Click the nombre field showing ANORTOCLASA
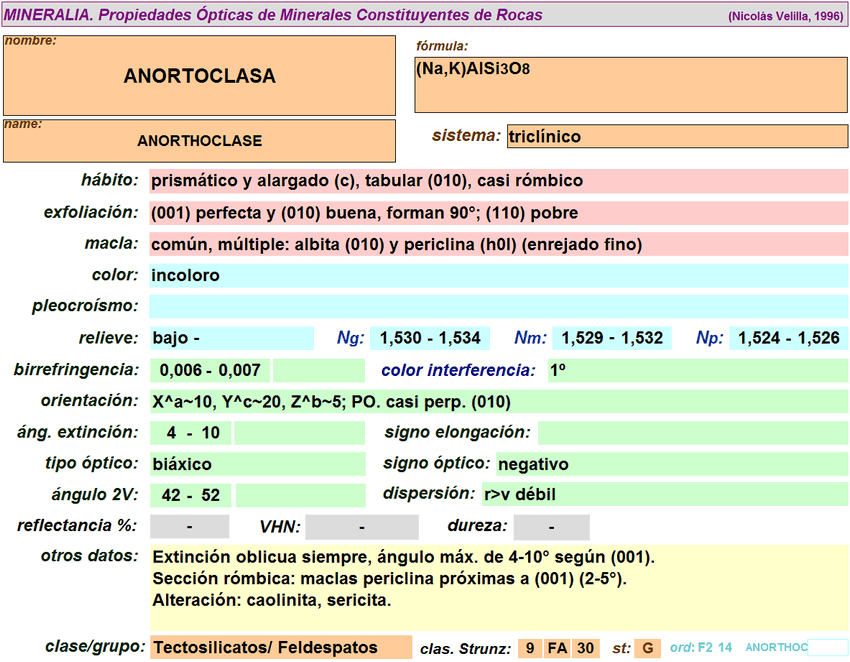Screen dimensions: 850x662 point(199,76)
